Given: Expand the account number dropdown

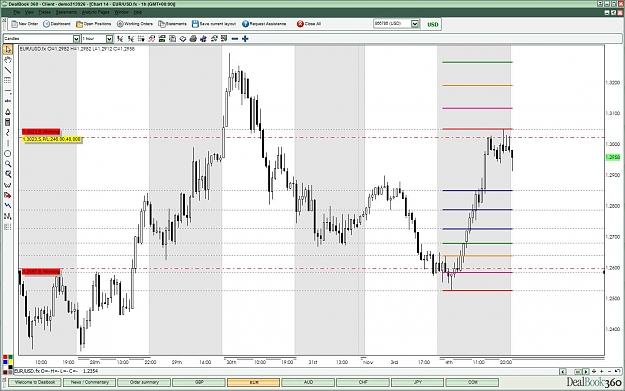Looking at the screenshot, I should (415, 24).
